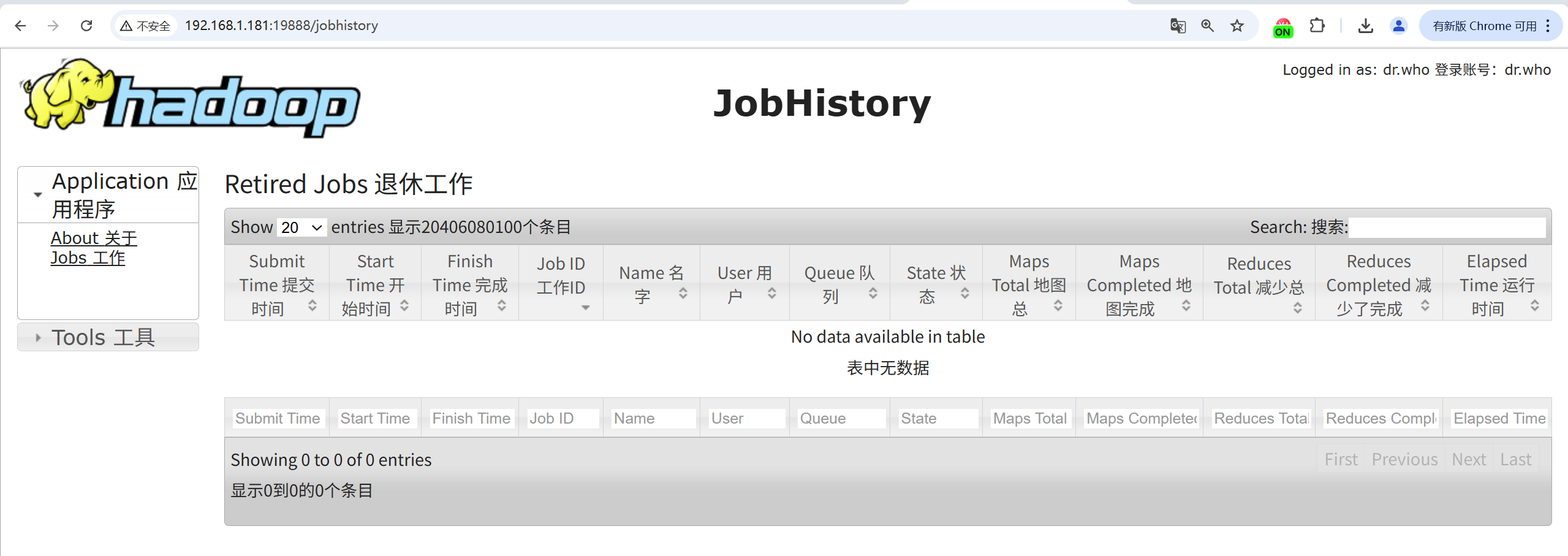Click the Reduces Completed filter field
Image resolution: width=1568 pixels, height=556 pixels.
[x=1381, y=418]
